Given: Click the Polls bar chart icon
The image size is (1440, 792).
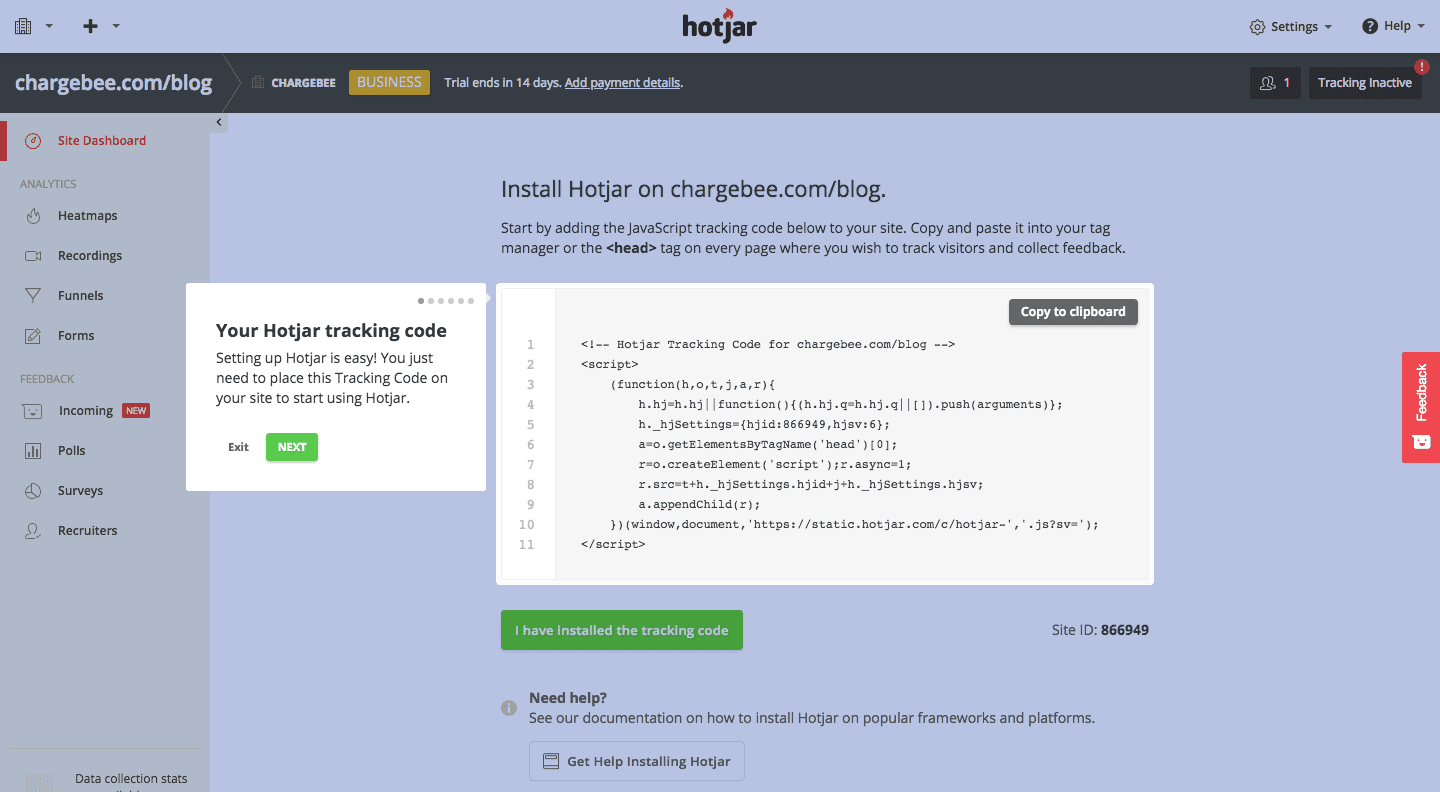Looking at the screenshot, I should click(33, 451).
